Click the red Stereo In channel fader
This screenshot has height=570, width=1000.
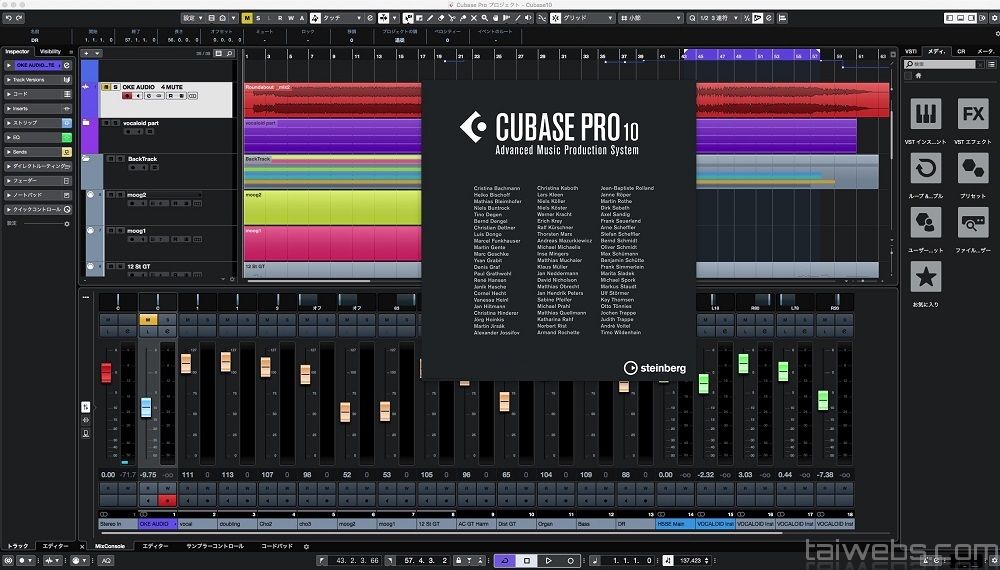tap(106, 374)
